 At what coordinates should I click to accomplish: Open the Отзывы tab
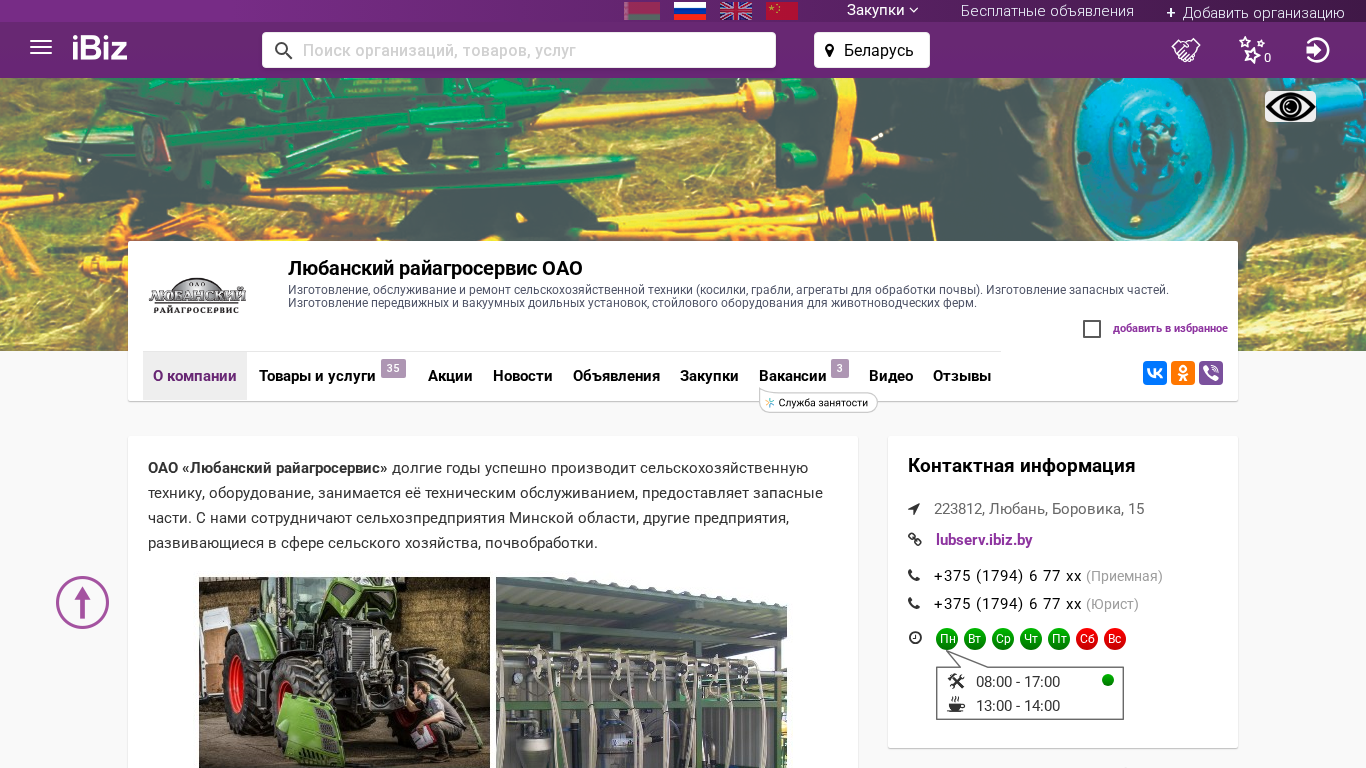pos(962,376)
